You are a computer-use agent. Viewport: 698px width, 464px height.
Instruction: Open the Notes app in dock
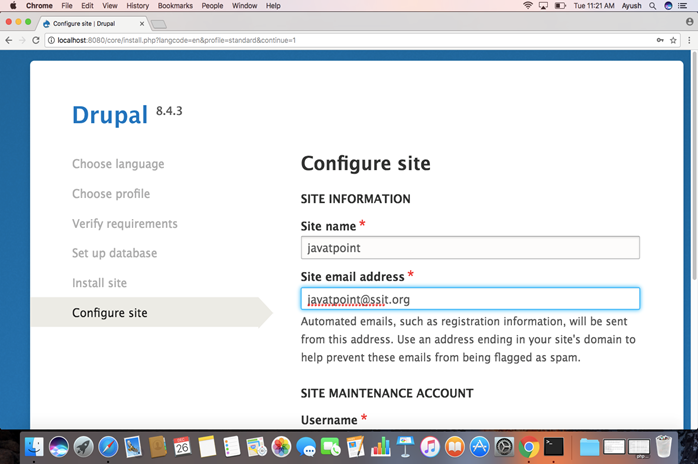coord(207,447)
